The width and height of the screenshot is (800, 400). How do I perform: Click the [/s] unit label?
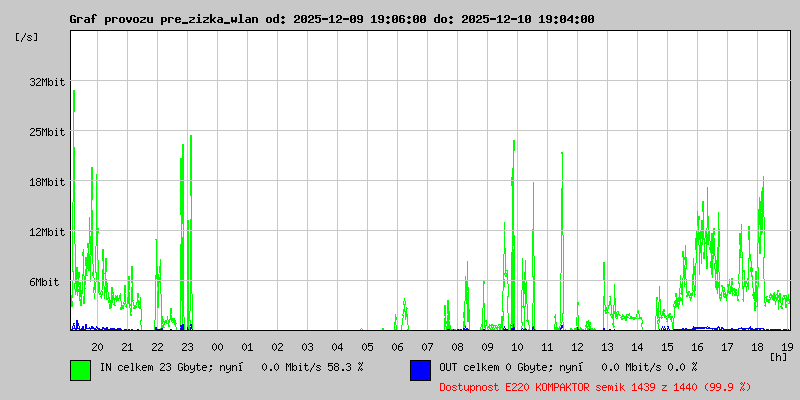coord(27,37)
